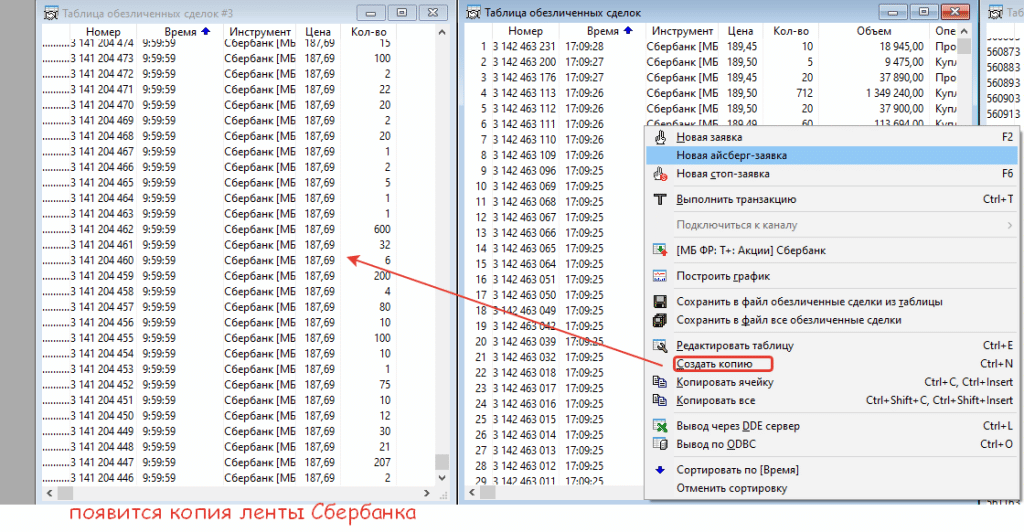Click the 'Инструмент' column header in the right table
Viewport: 1024px width, 532px height.
point(680,33)
